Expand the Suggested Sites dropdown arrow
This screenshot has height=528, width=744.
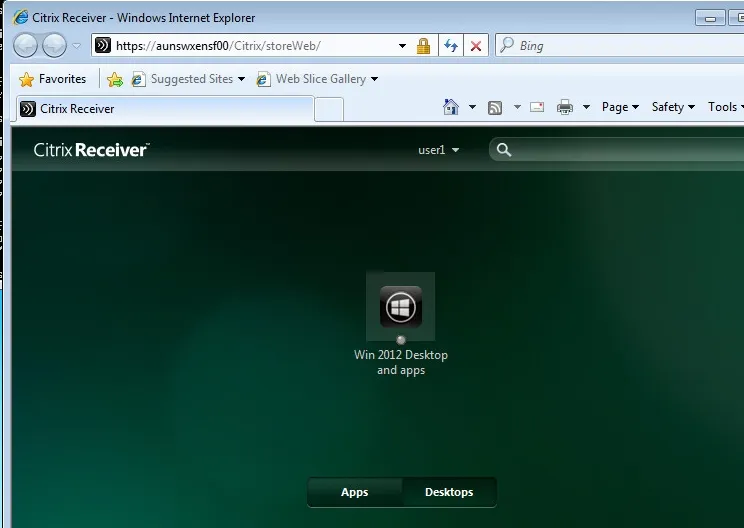click(x=242, y=79)
